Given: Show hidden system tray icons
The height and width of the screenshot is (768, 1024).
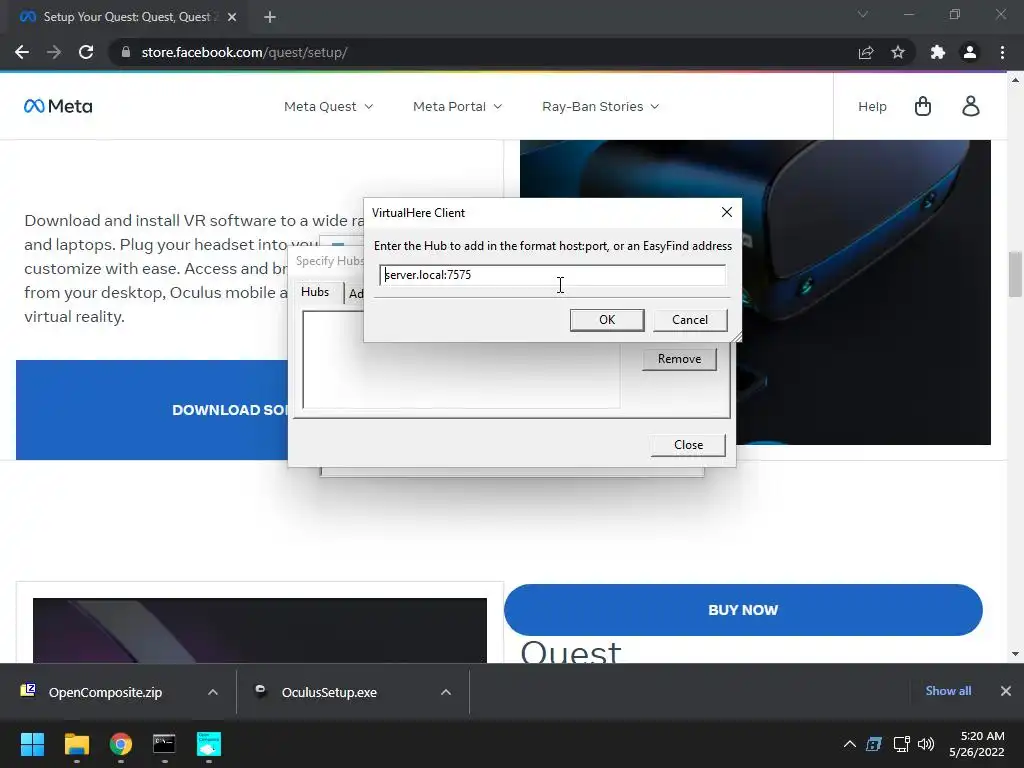Looking at the screenshot, I should pos(850,744).
